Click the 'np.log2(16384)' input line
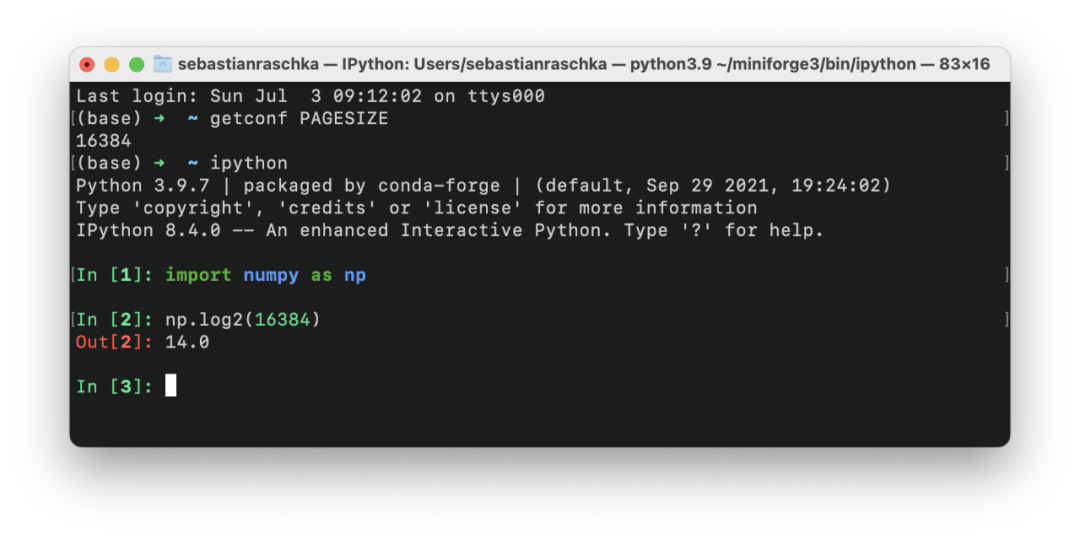 tap(243, 320)
